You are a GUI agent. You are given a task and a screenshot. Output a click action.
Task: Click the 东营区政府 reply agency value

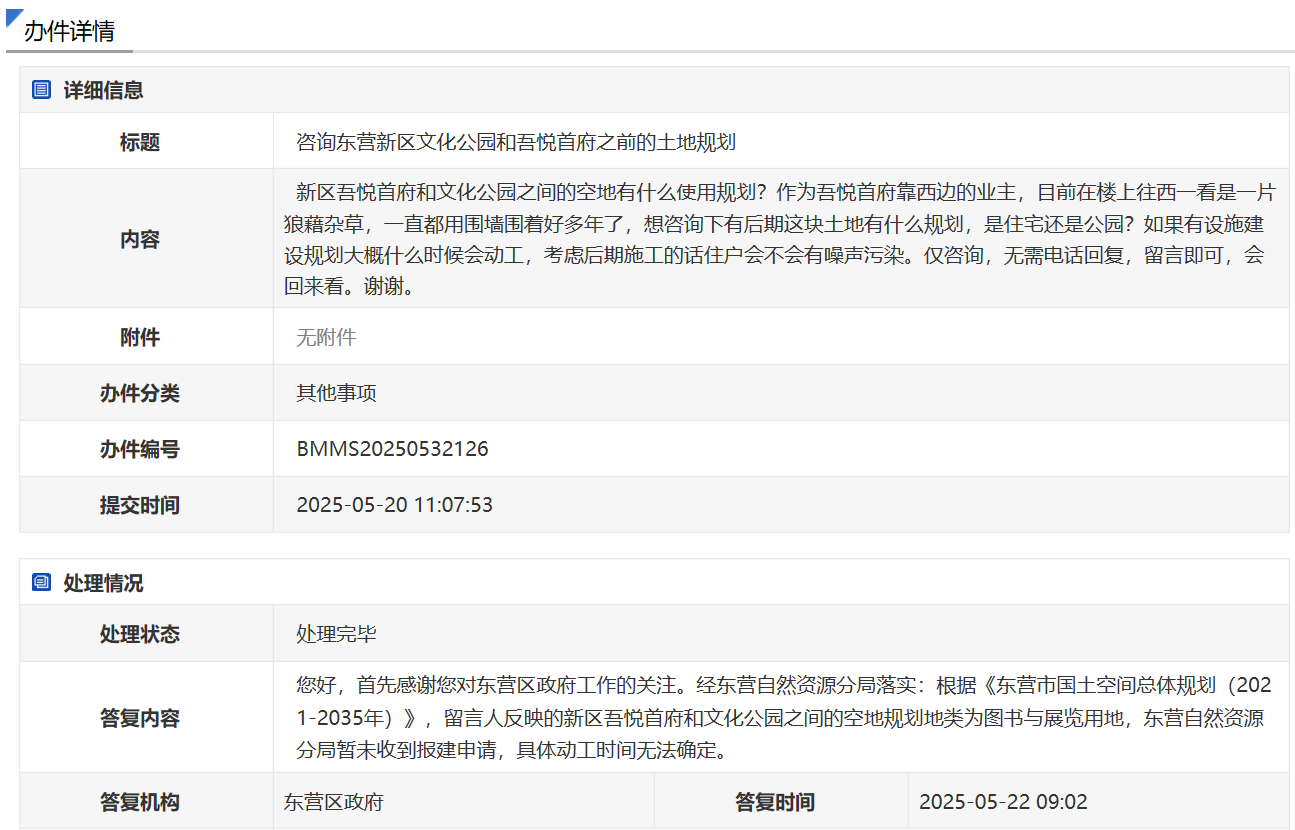click(334, 802)
